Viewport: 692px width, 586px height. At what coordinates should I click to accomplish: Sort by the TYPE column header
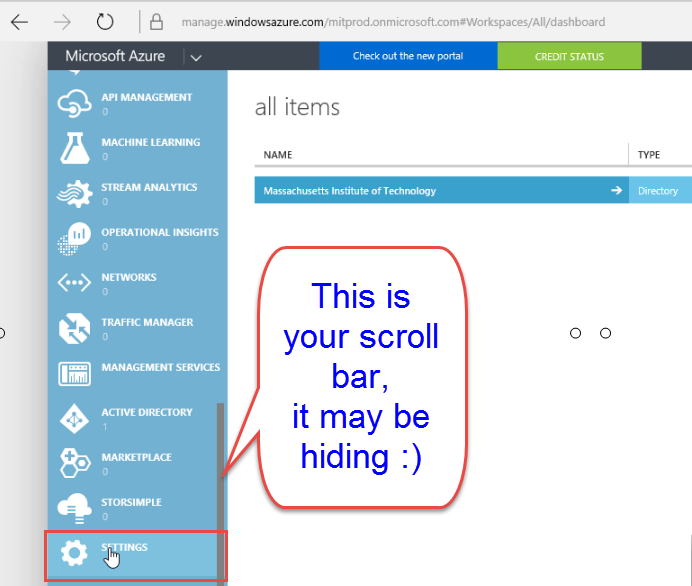tap(649, 155)
